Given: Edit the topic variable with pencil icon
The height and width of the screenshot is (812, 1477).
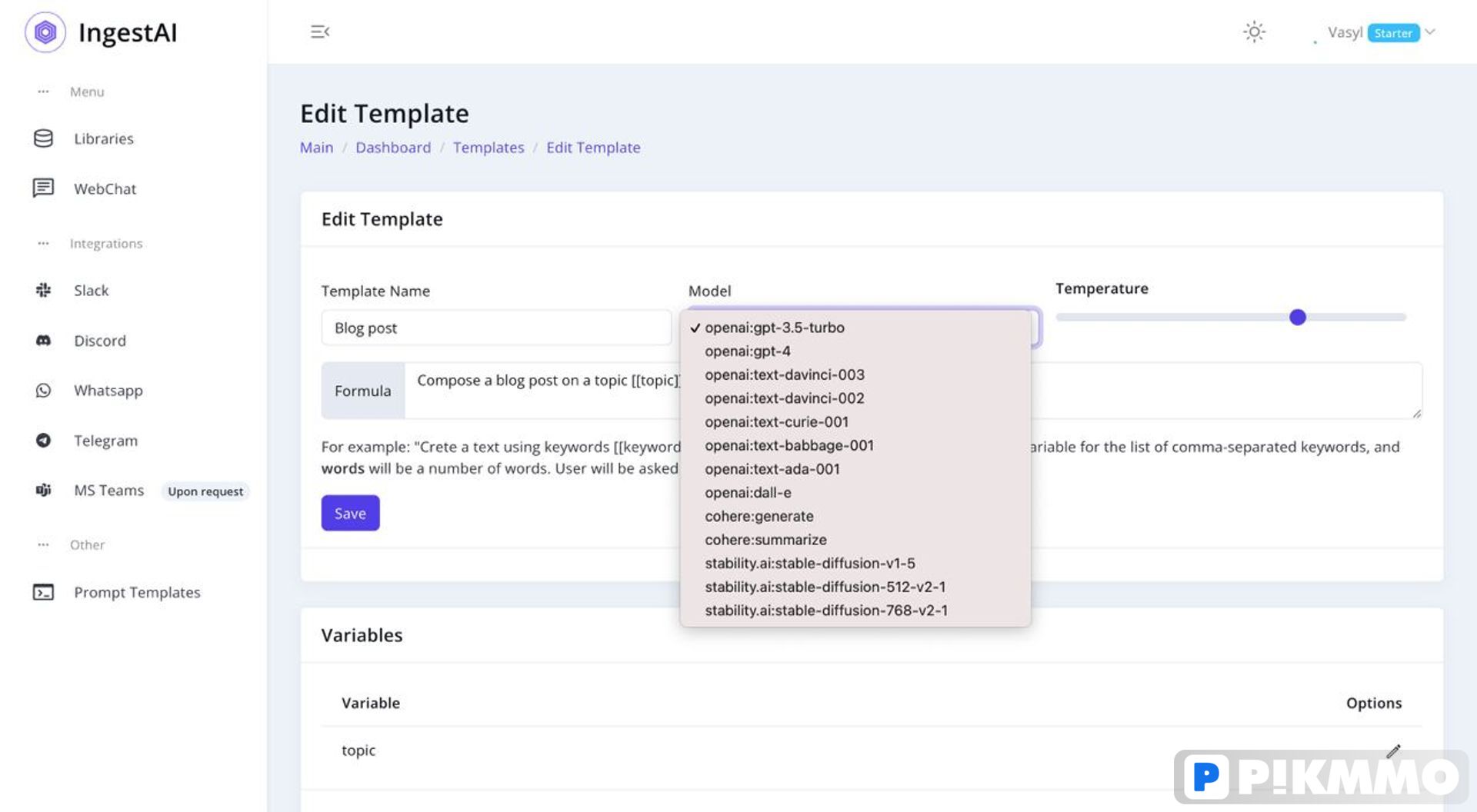Looking at the screenshot, I should pos(1393,750).
